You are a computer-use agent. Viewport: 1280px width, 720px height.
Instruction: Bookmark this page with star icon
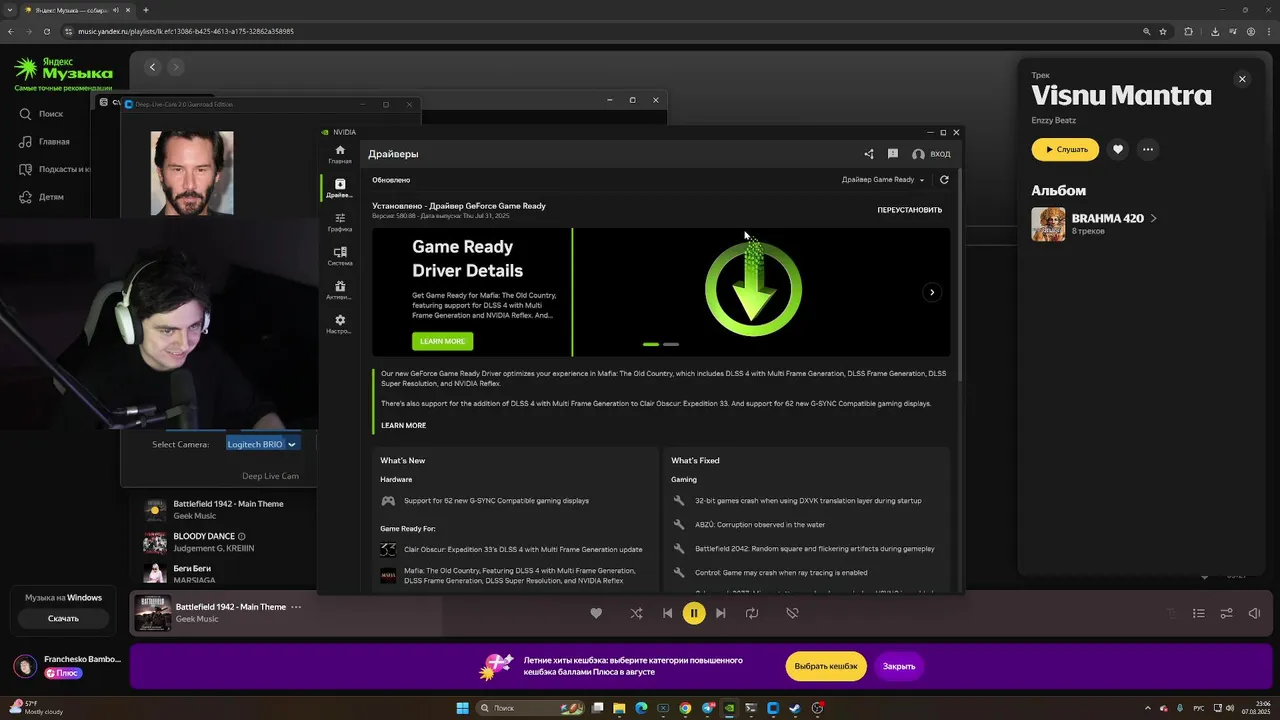click(x=1163, y=31)
